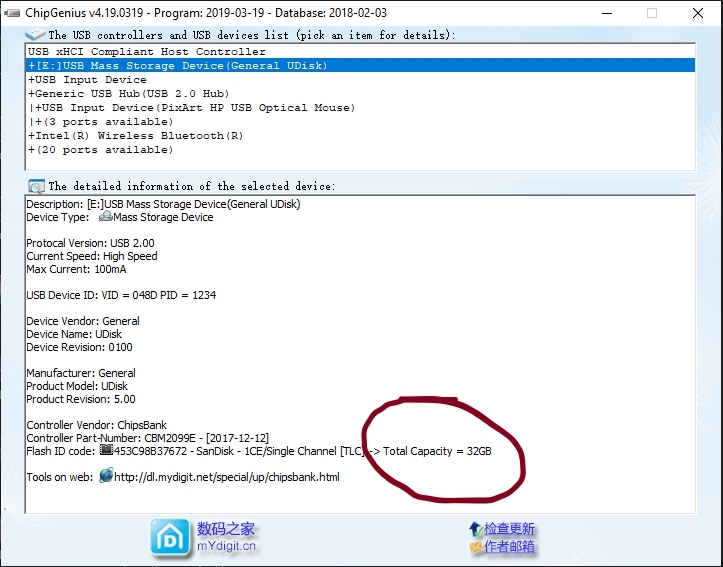Select the Generic USB Hub (USB 2.0 Hub) row
This screenshot has height=567, width=723.
pos(360,94)
